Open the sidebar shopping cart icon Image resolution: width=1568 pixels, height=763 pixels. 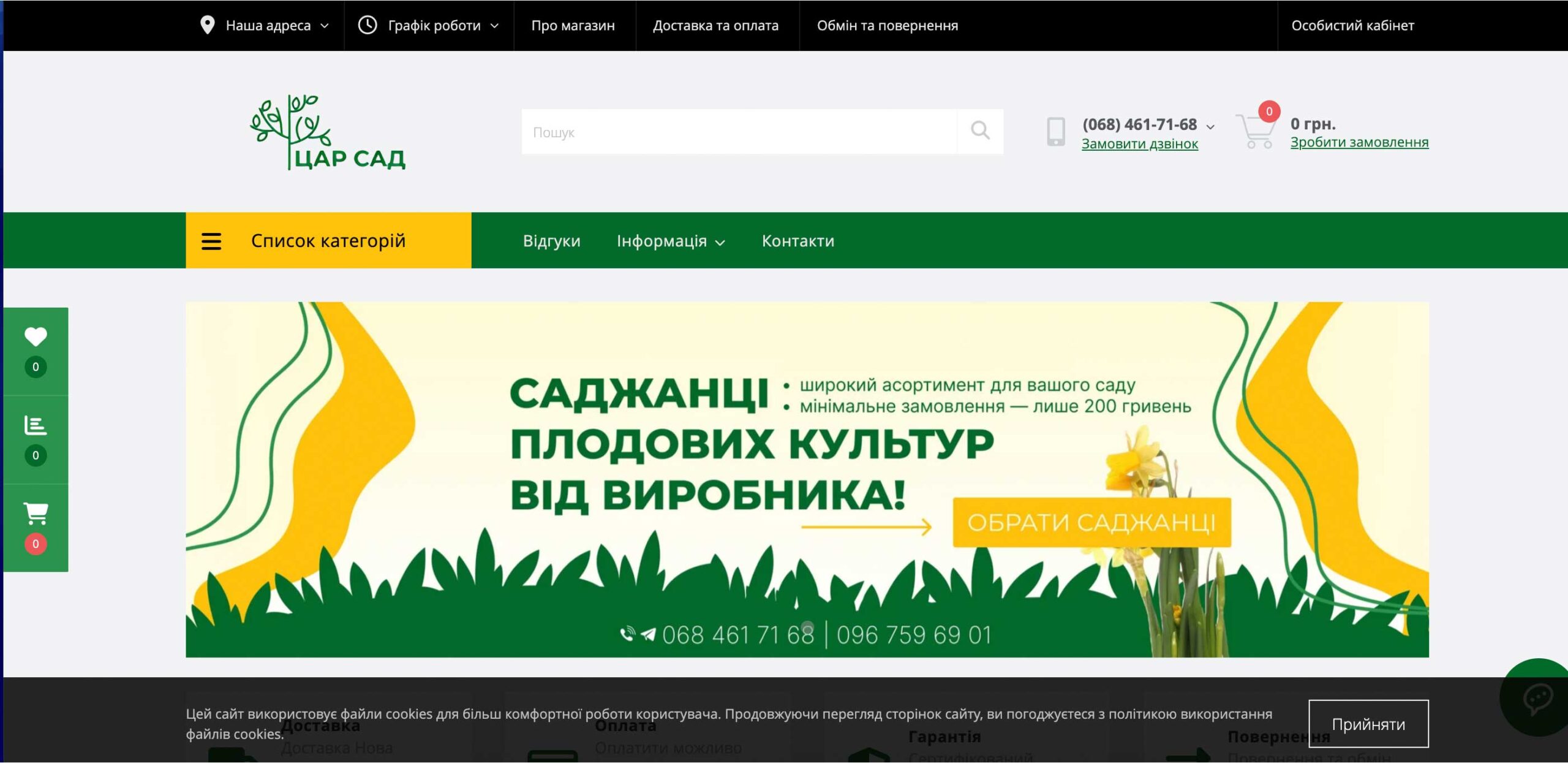[x=36, y=514]
